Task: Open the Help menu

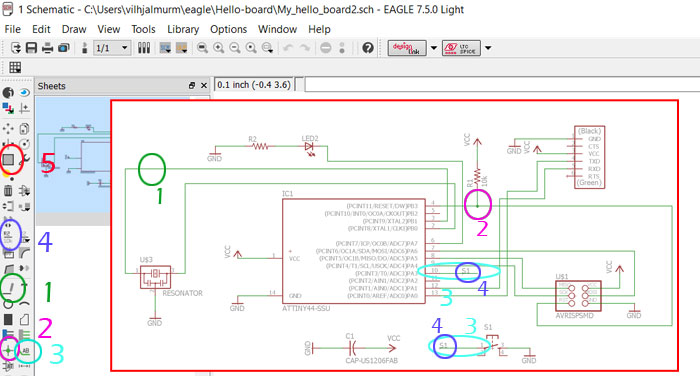Action: coord(319,29)
